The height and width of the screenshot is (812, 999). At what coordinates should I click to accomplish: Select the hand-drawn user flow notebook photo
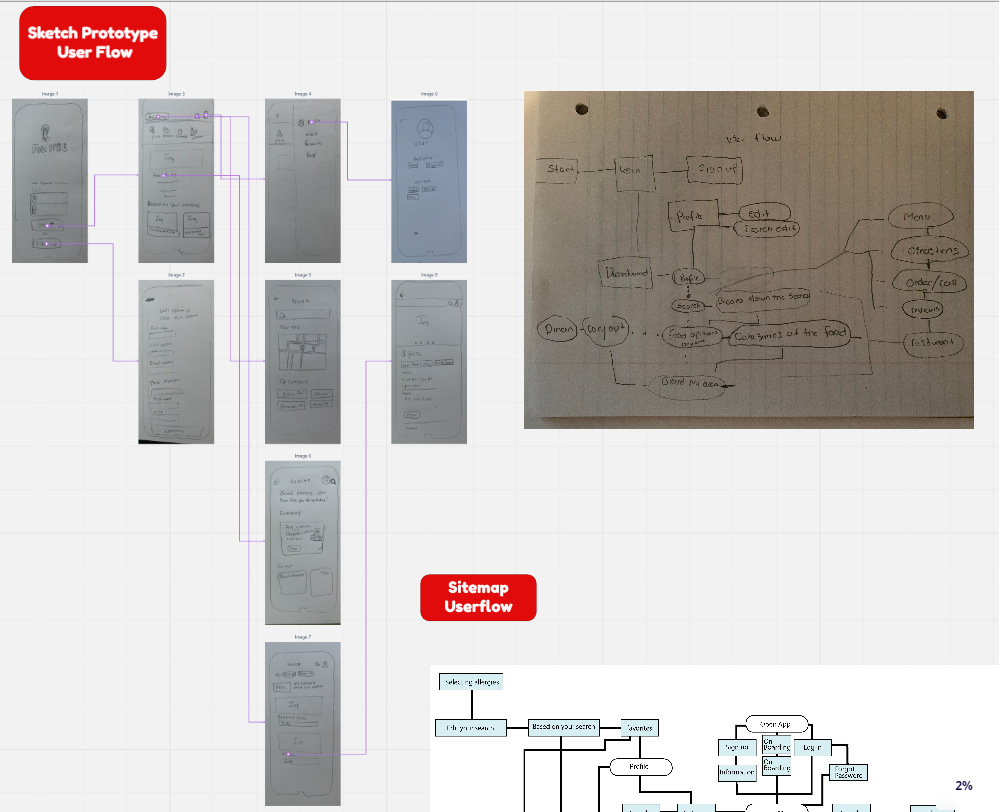pos(749,259)
